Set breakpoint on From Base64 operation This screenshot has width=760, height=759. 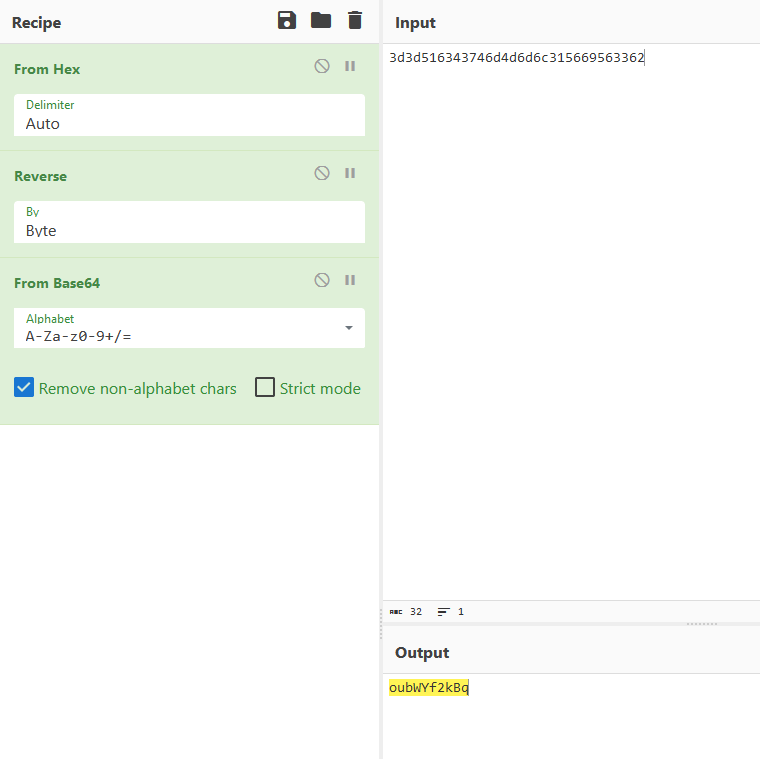(350, 280)
